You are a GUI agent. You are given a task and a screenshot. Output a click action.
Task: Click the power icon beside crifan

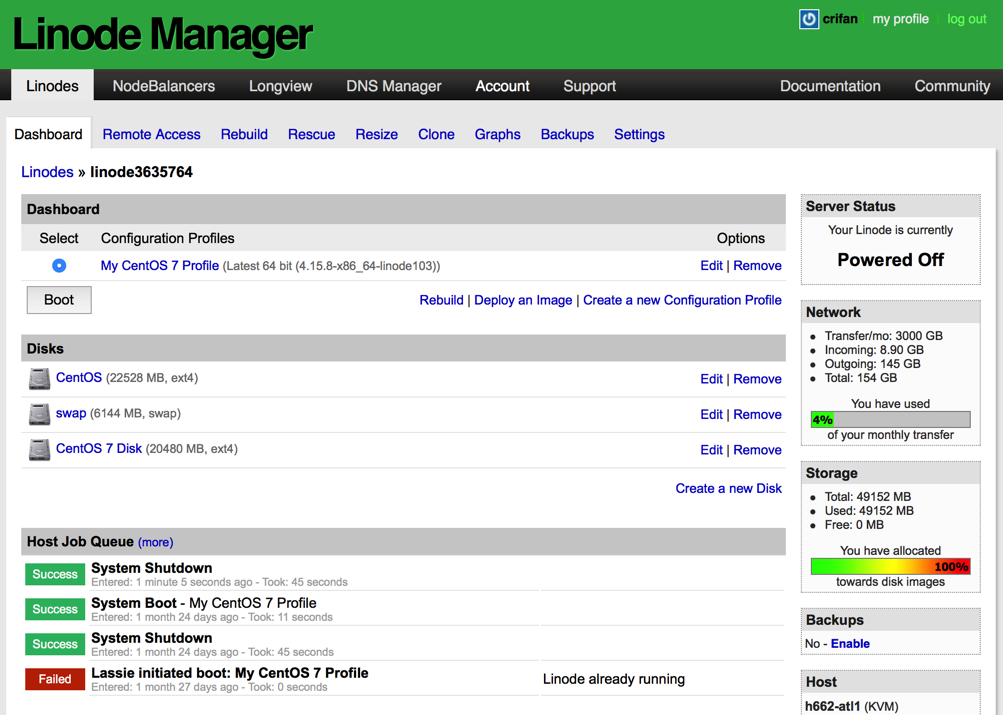809,19
